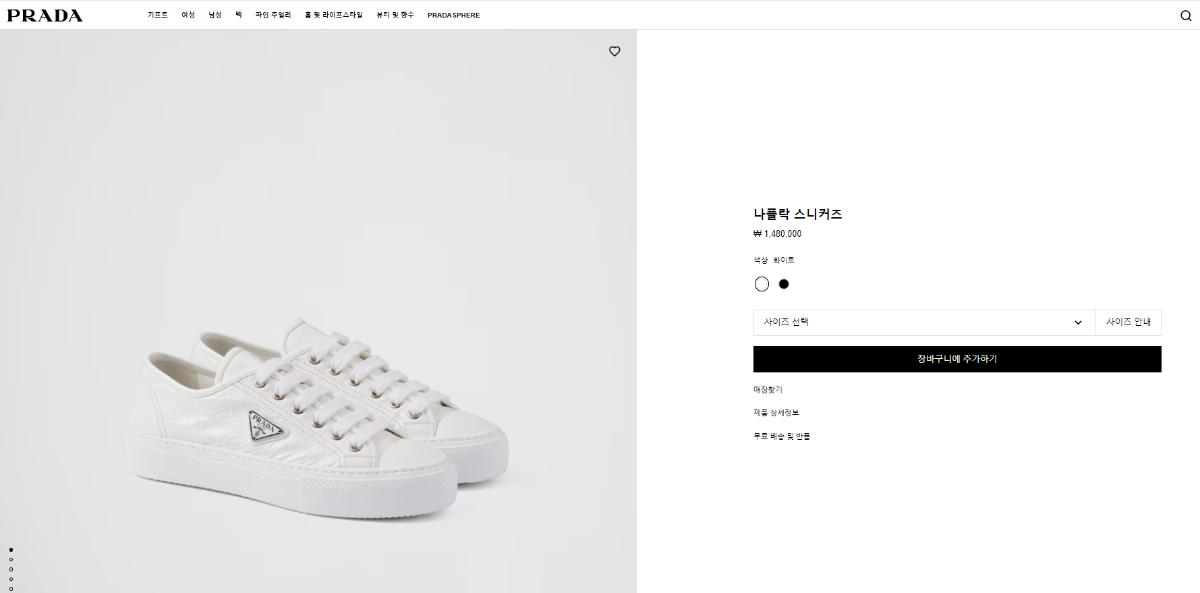1200x593 pixels.
Task: Expand the 매장찾기 store finder link
Action: click(768, 389)
